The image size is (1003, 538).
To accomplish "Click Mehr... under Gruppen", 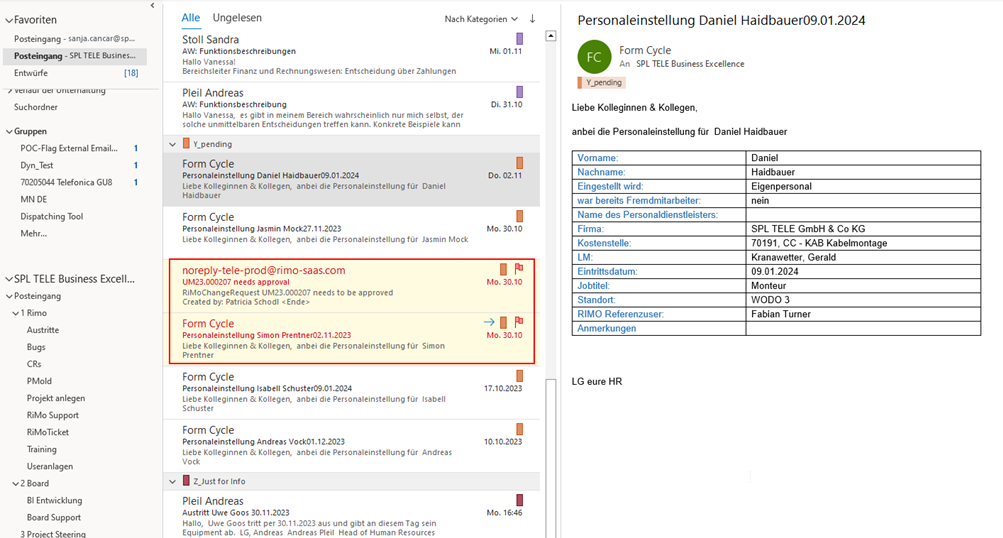I will pos(33,233).
